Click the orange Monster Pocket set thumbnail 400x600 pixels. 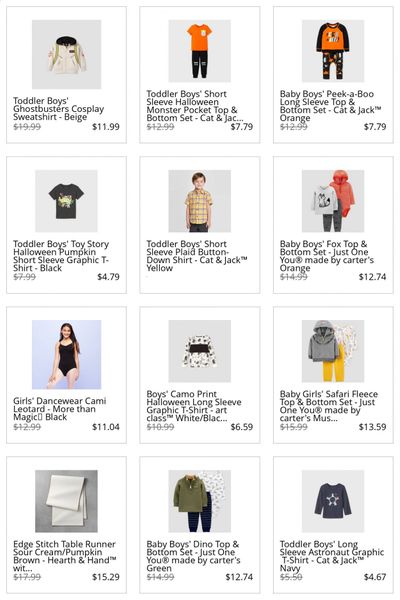tap(199, 51)
